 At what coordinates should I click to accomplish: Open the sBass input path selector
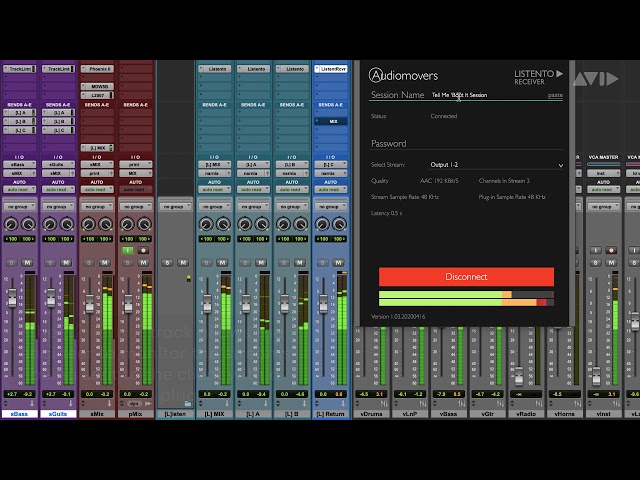tap(19, 164)
